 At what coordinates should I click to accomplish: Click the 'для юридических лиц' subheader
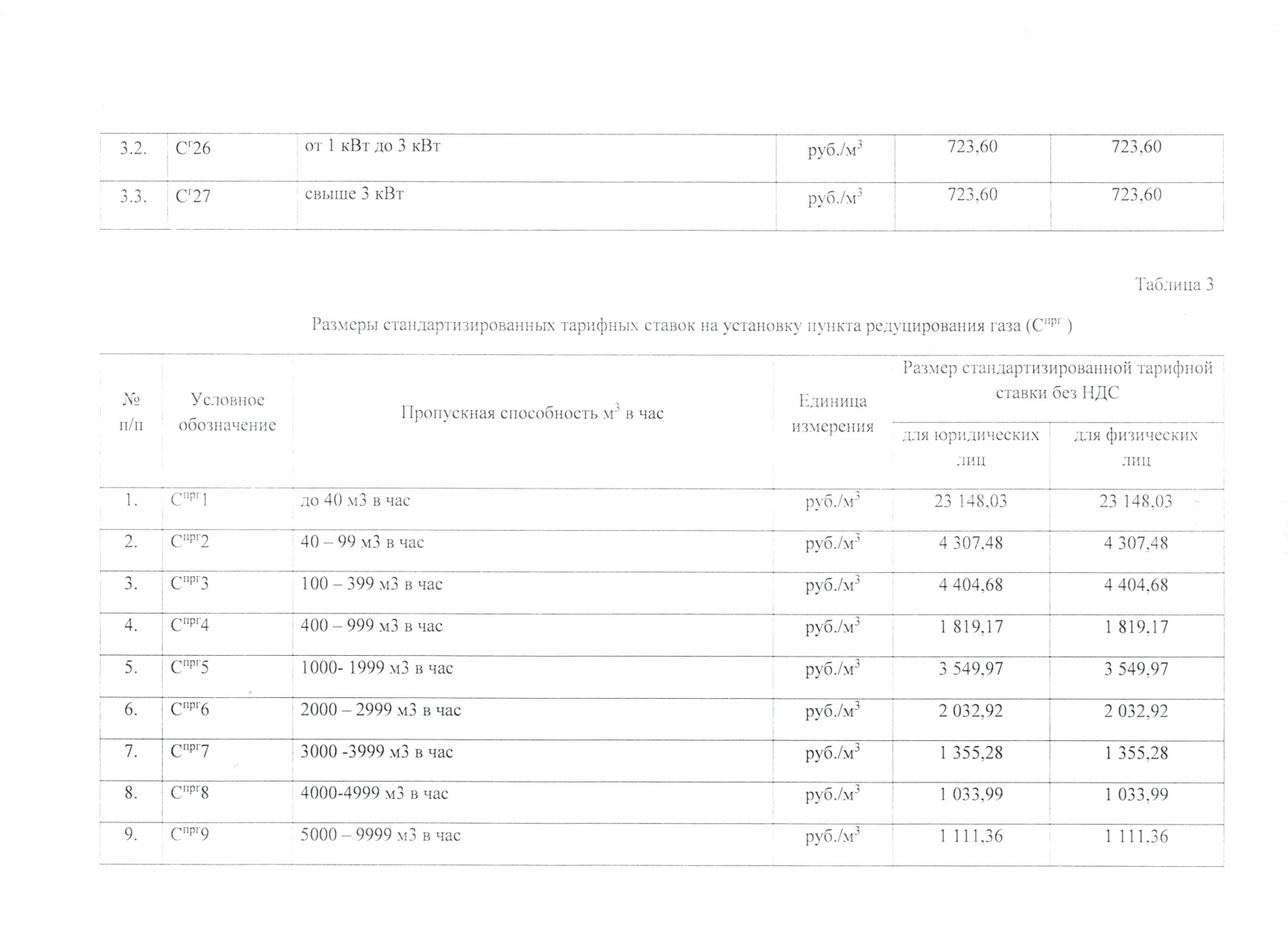click(x=970, y=447)
